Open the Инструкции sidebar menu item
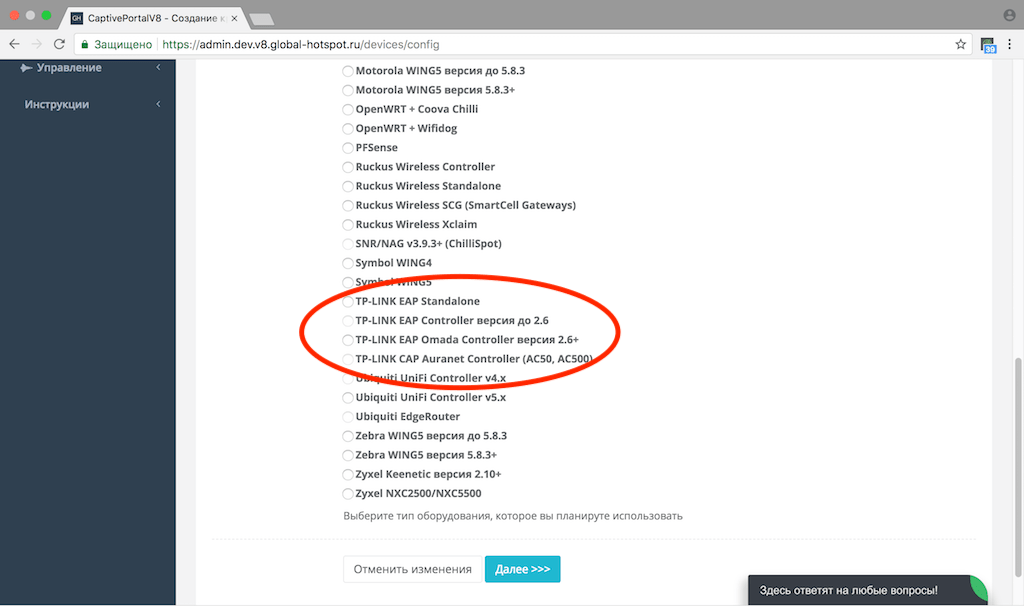The image size is (1024, 606). pos(57,104)
